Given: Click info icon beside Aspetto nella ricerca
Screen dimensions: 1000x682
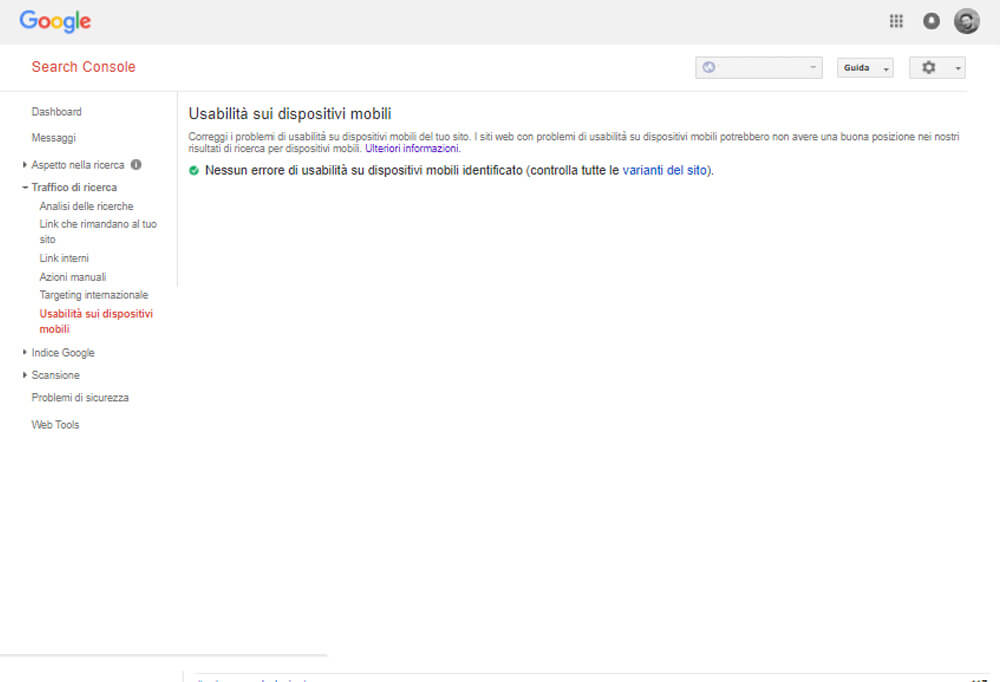Looking at the screenshot, I should coord(136,165).
